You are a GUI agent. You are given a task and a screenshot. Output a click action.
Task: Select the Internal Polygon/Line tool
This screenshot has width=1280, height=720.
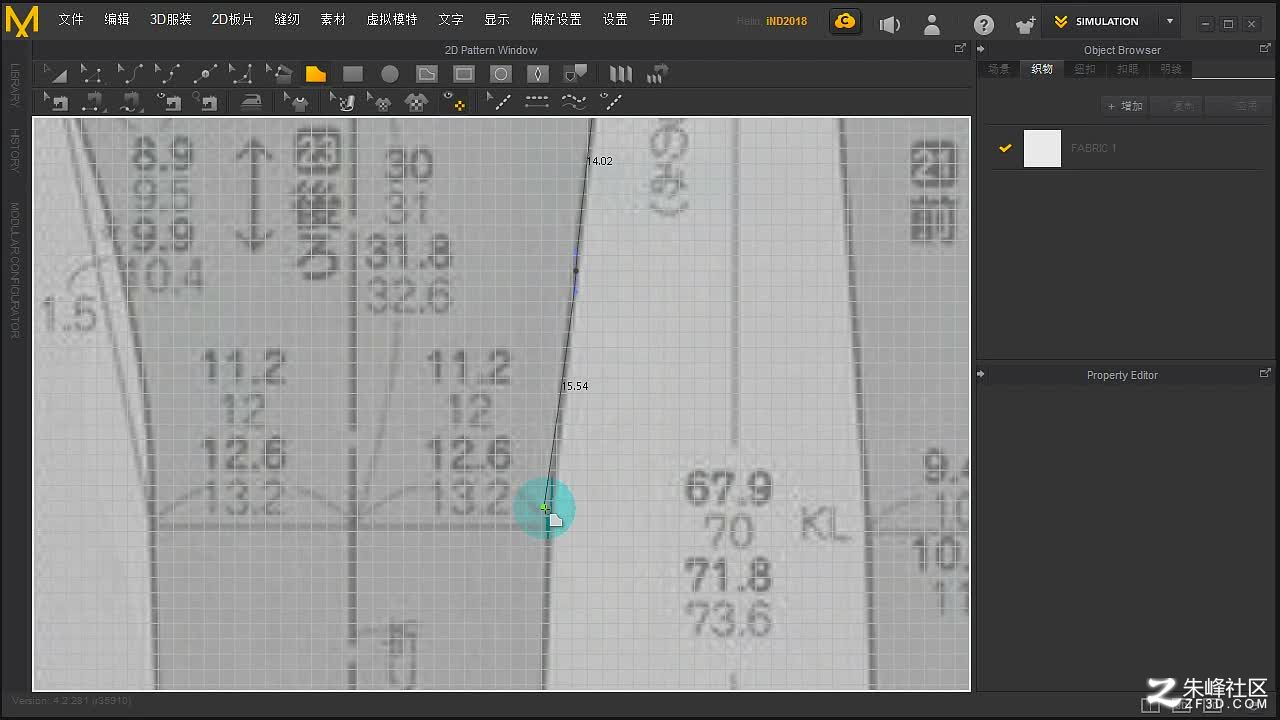coord(427,74)
